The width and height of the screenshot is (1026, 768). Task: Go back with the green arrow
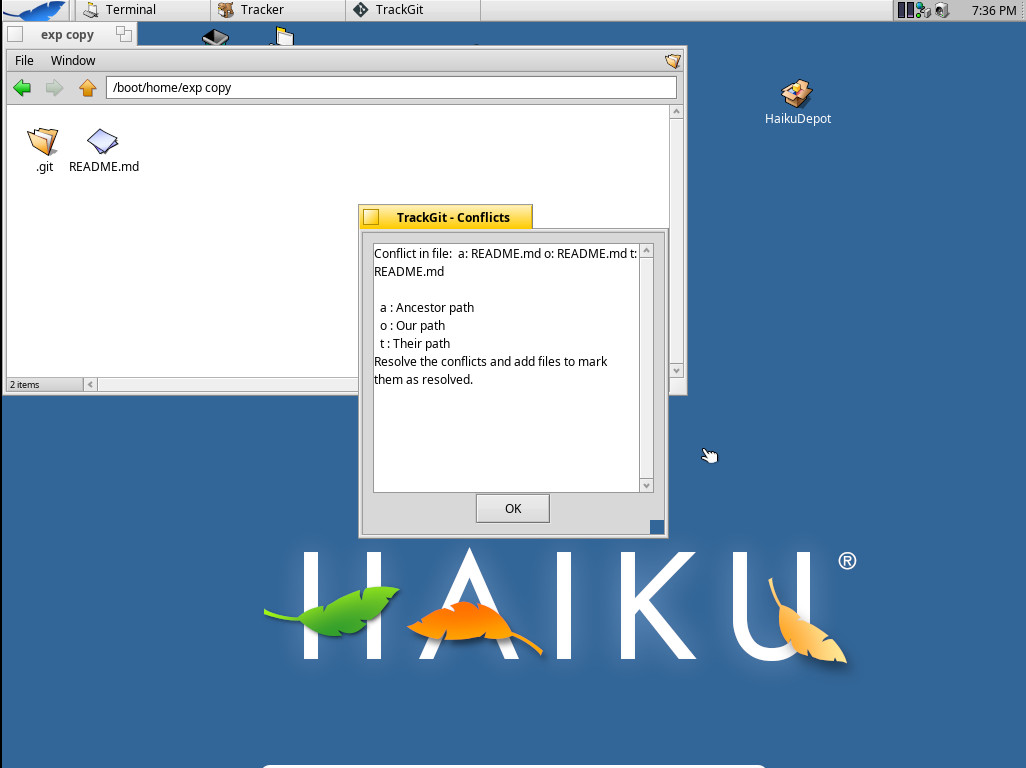(x=22, y=88)
